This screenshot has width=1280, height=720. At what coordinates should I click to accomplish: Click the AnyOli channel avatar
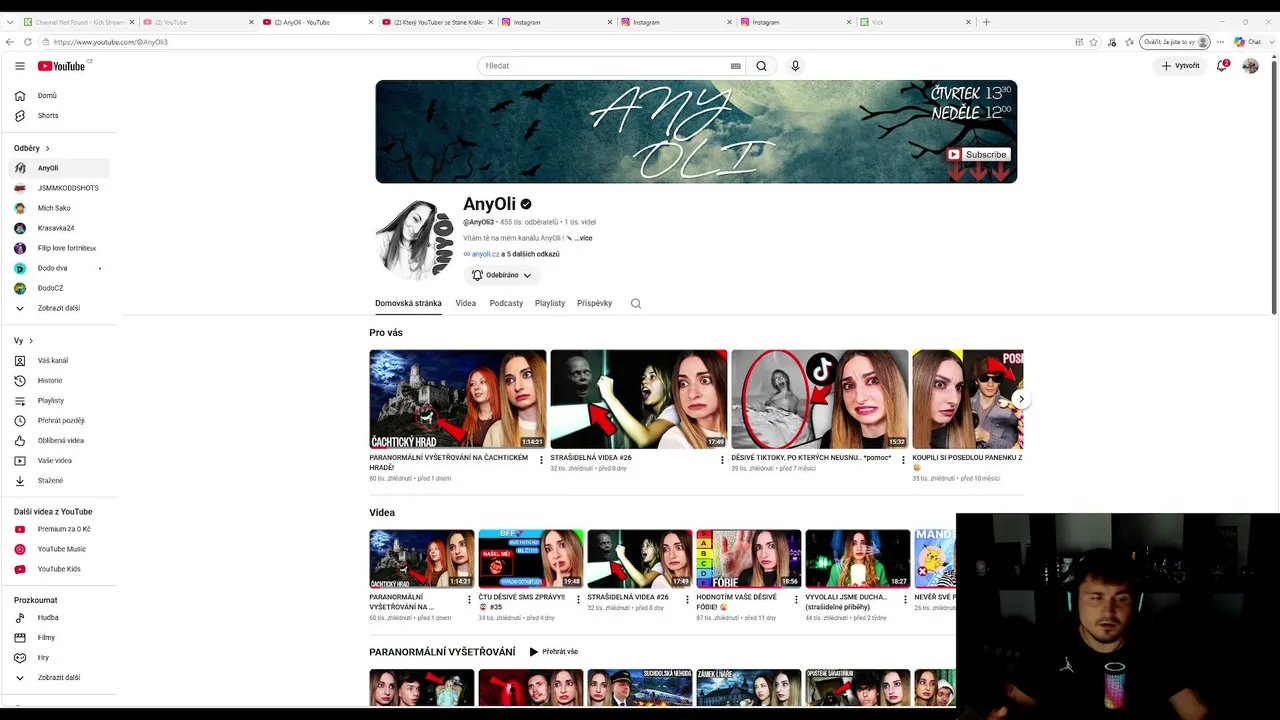(415, 240)
